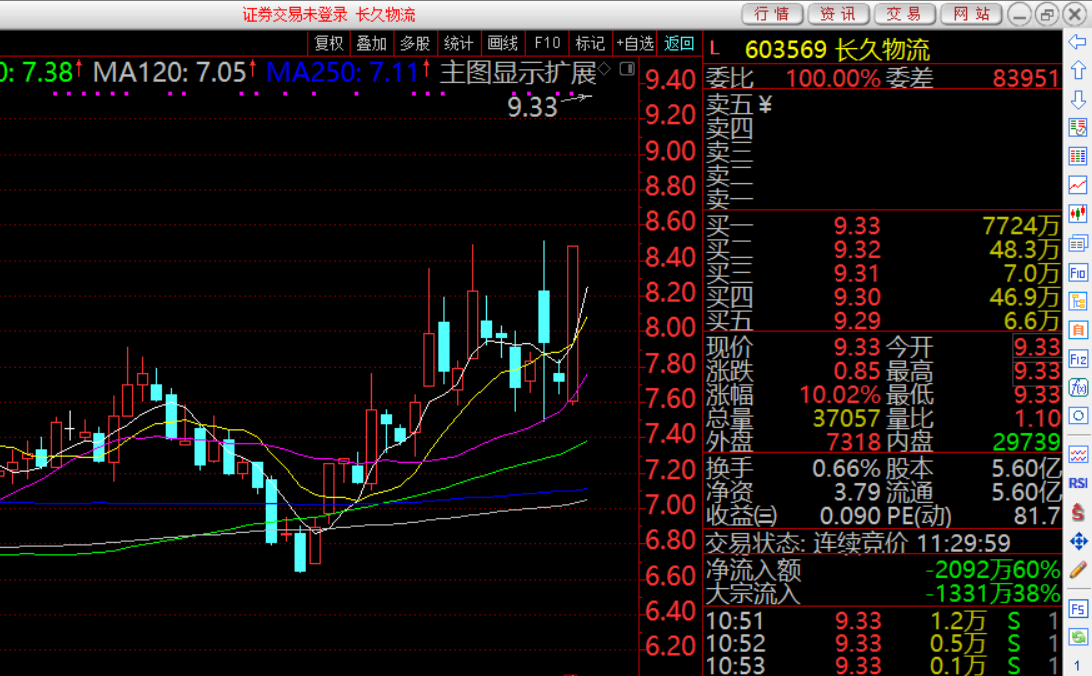Open the 交易 menu button
The height and width of the screenshot is (676, 1092).
click(x=904, y=14)
